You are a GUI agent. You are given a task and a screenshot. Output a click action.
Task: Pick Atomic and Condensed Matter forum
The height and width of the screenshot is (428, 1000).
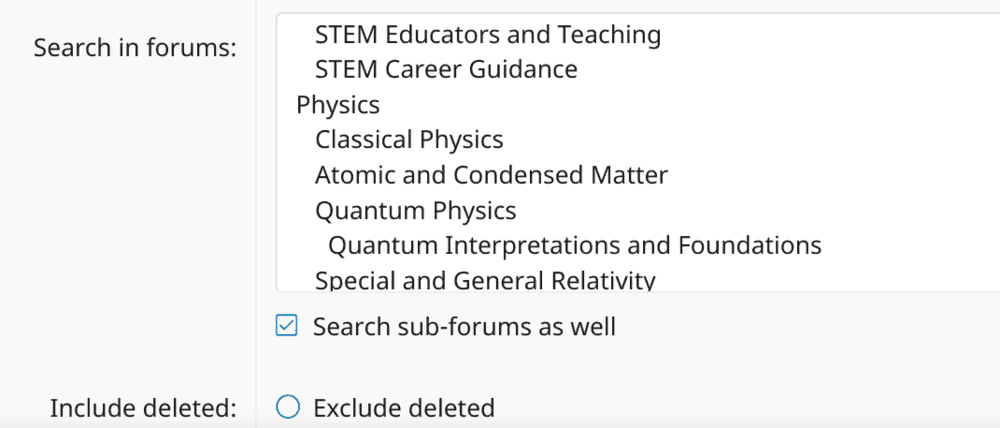tap(491, 175)
